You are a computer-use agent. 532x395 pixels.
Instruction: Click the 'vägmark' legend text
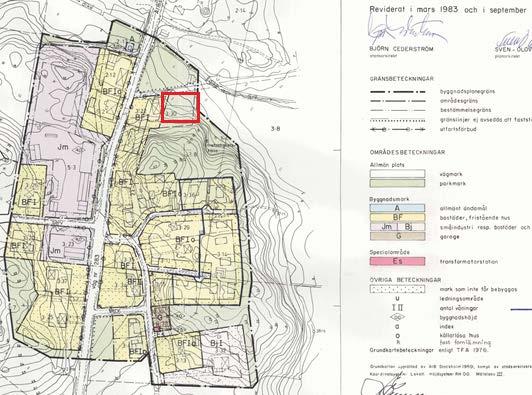(451, 174)
